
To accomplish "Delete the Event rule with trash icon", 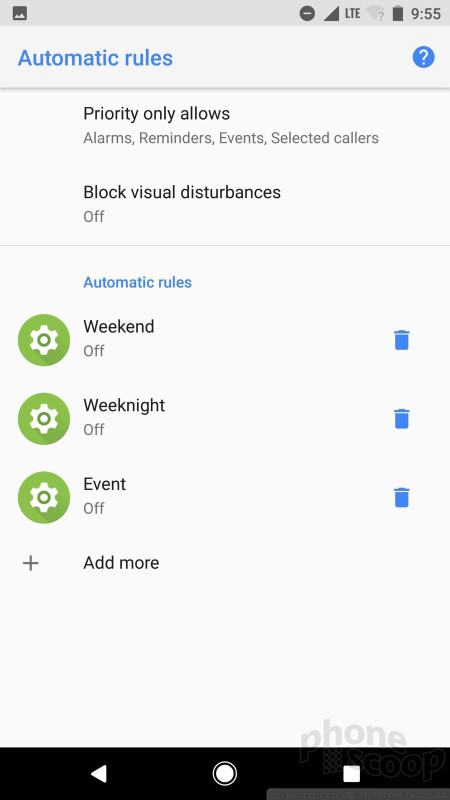I will (x=402, y=497).
